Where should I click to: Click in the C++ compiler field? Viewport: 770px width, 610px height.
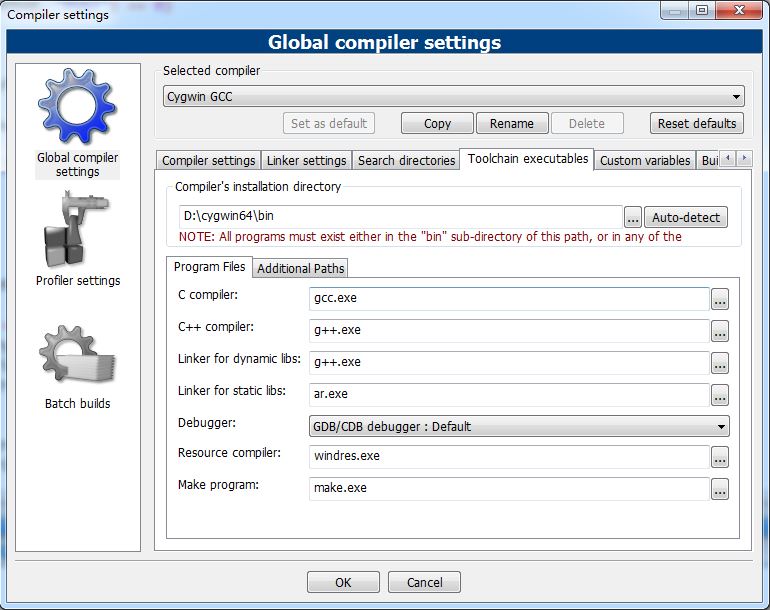(509, 331)
